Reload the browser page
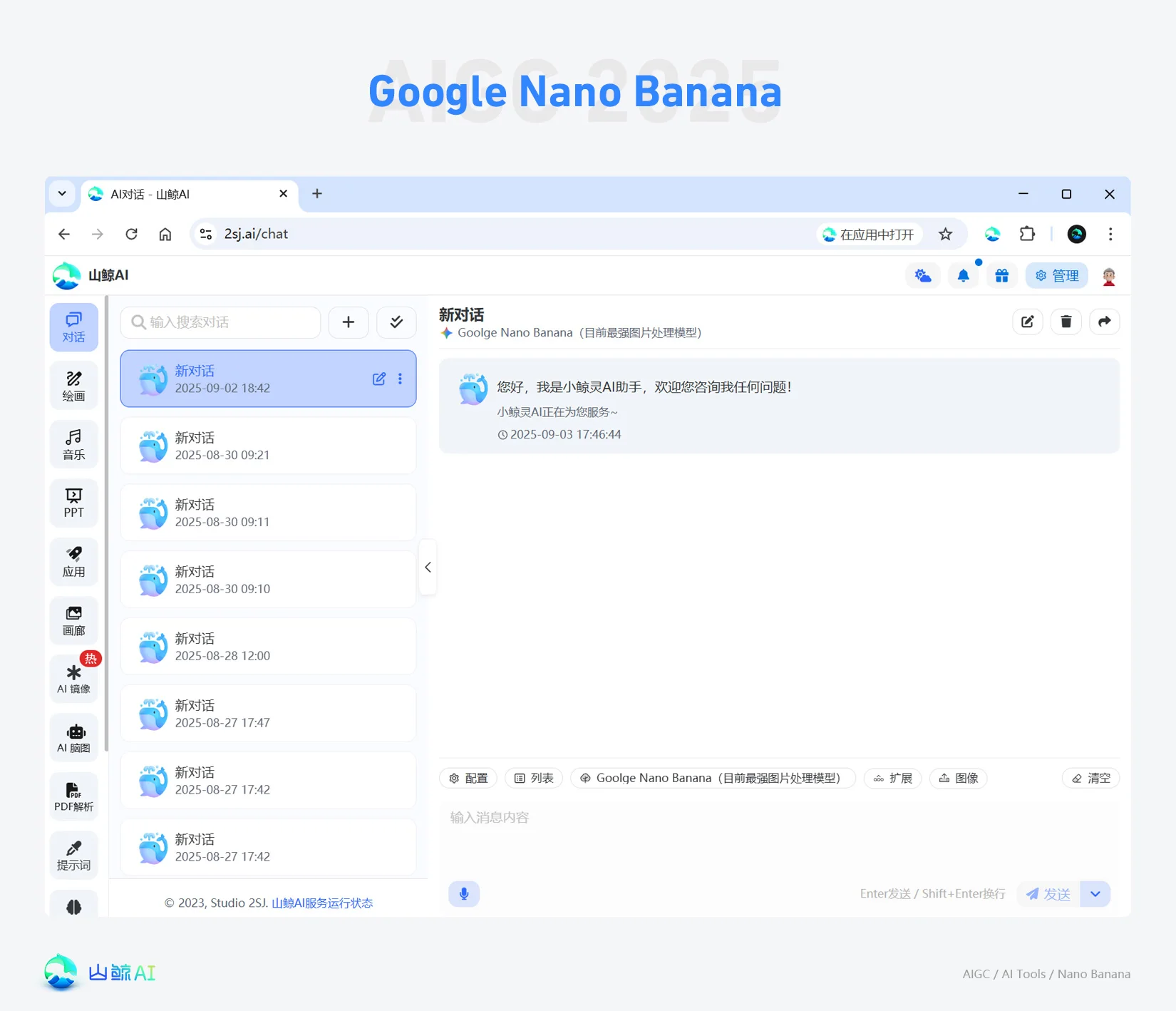This screenshot has height=1011, width=1176. point(131,234)
